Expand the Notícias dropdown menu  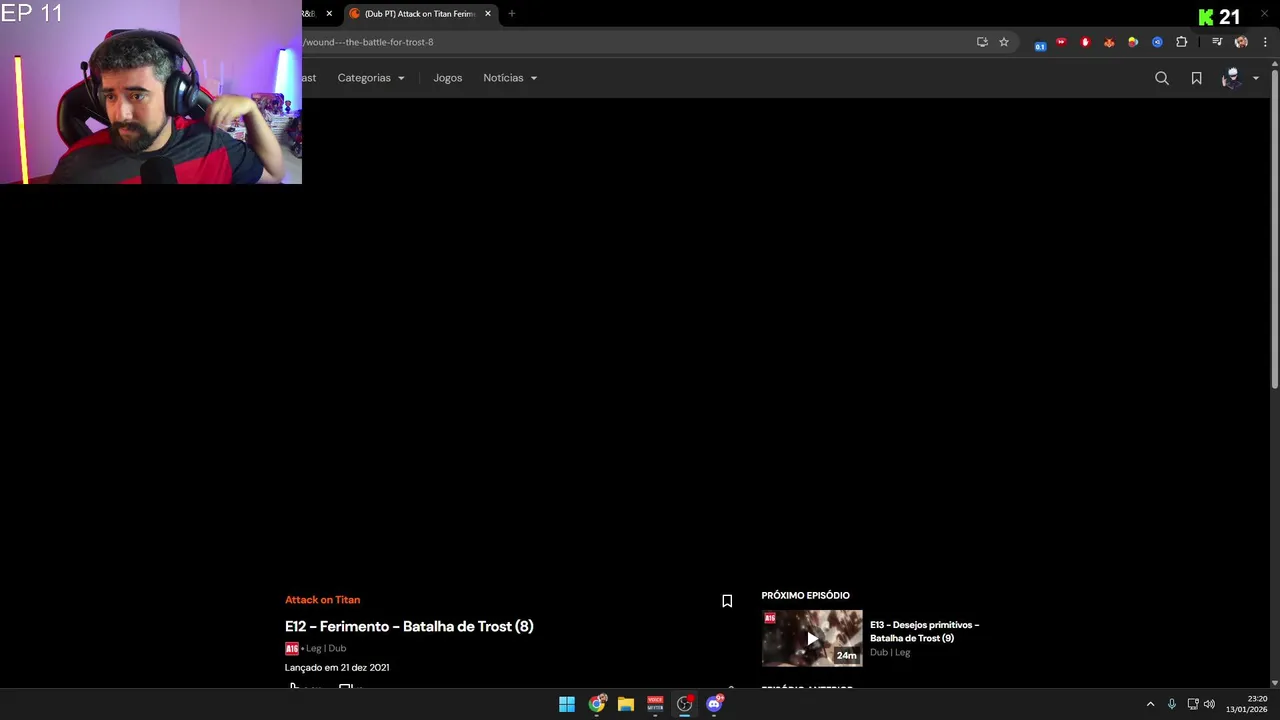point(510,78)
